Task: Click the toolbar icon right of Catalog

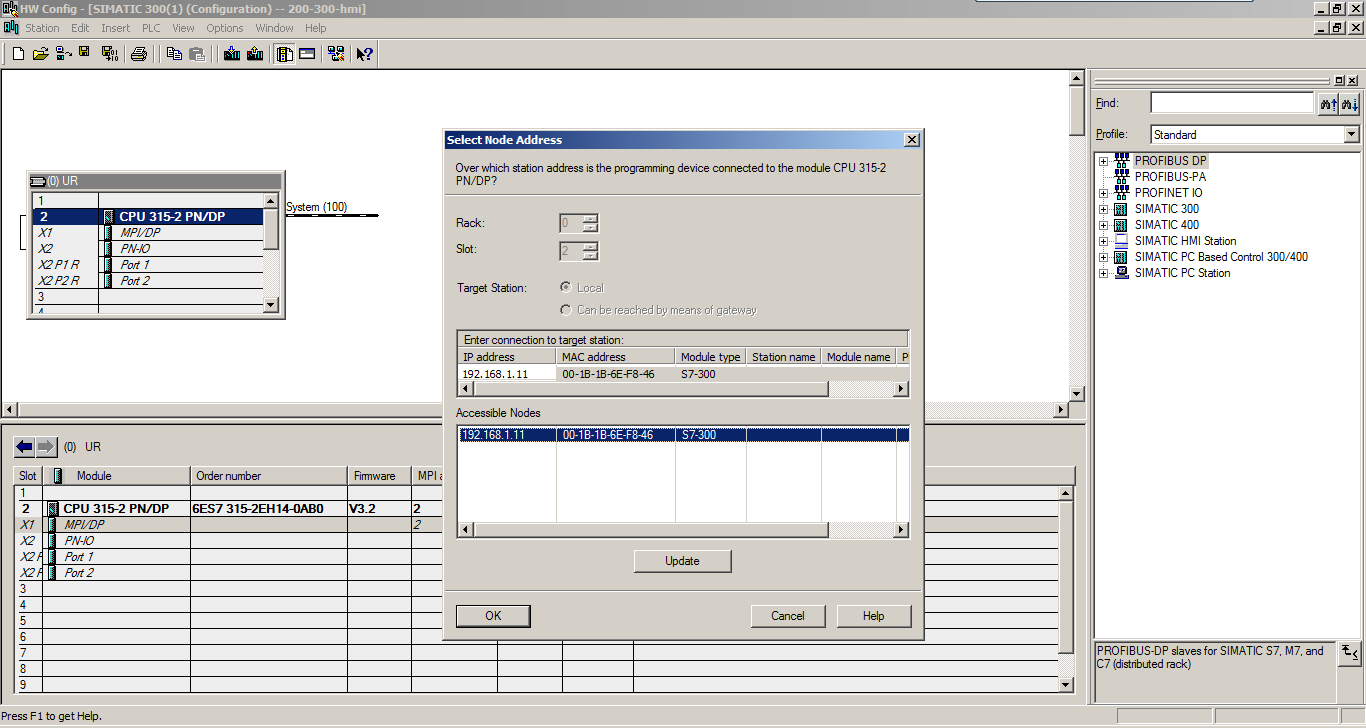Action: 307,54
